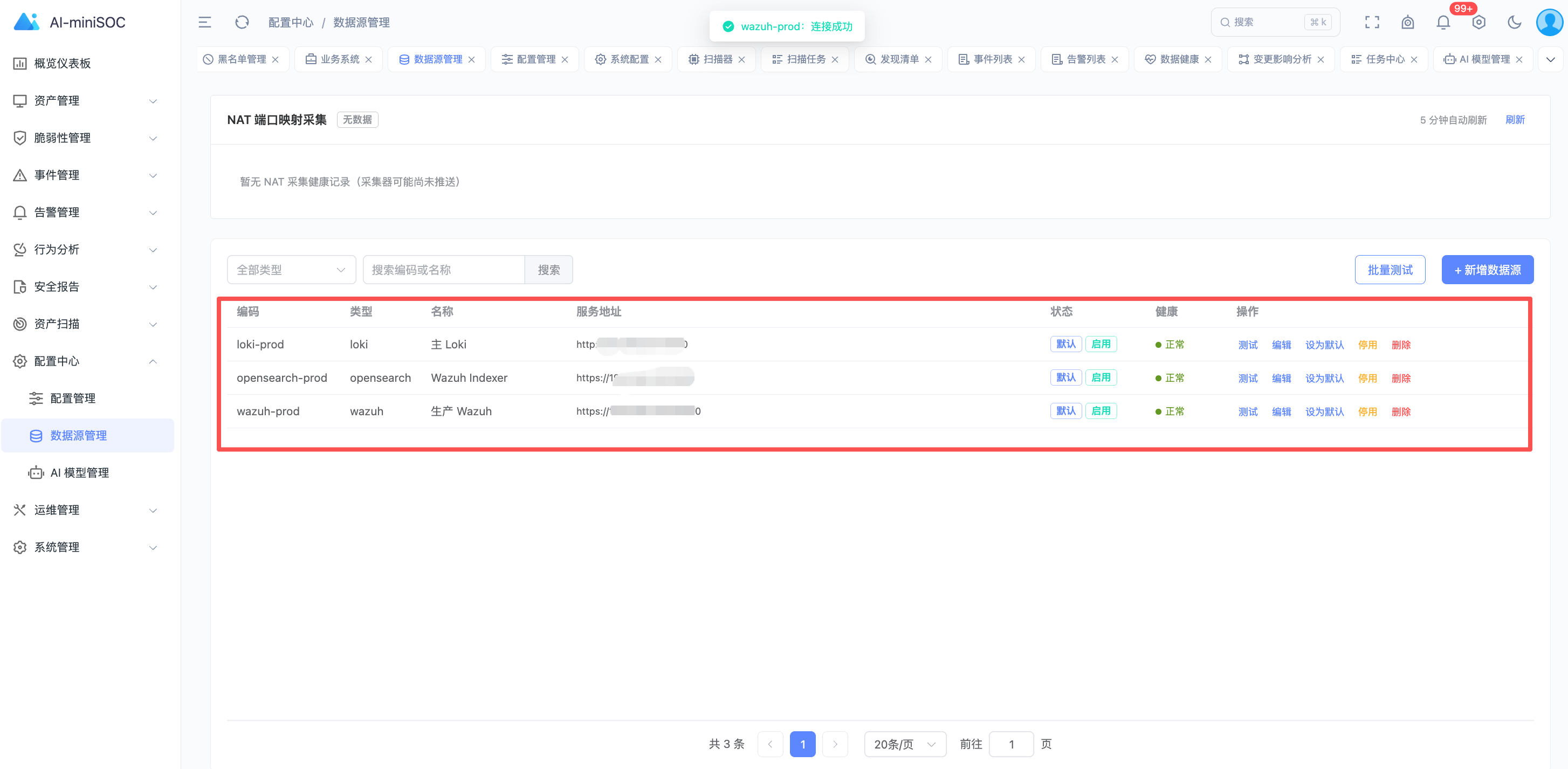Open the 20条/页 page size dropdown
Image resolution: width=1568 pixels, height=769 pixels.
tap(905, 744)
